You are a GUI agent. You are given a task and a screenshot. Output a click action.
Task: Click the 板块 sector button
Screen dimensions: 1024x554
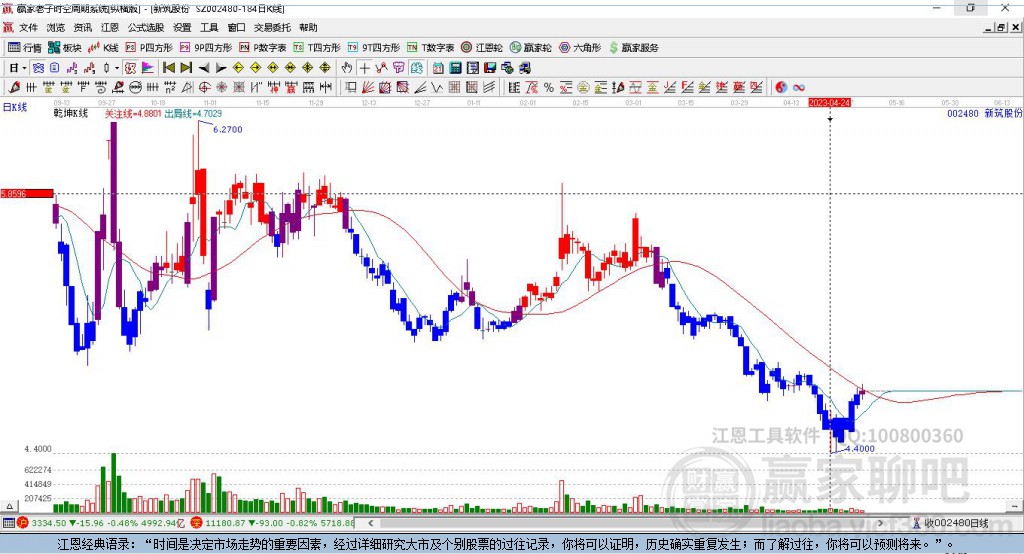click(65, 48)
